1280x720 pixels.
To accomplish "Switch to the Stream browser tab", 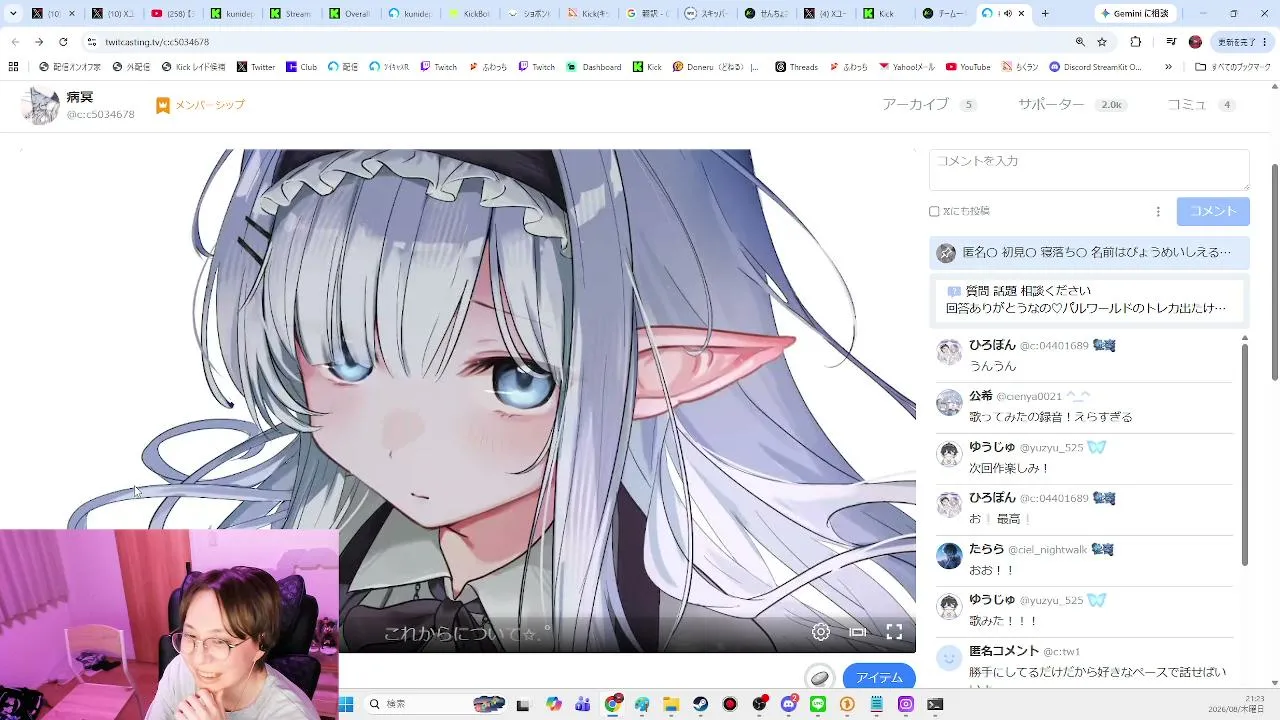I will coord(290,14).
